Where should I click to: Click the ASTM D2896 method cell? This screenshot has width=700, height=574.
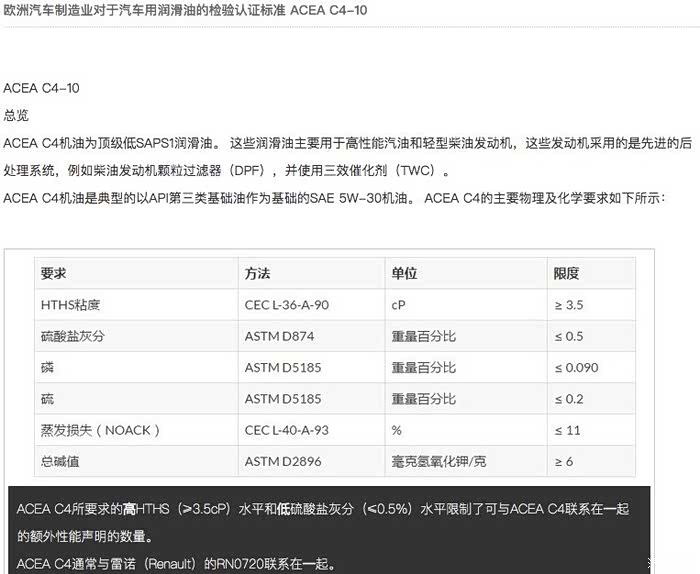tap(281, 461)
